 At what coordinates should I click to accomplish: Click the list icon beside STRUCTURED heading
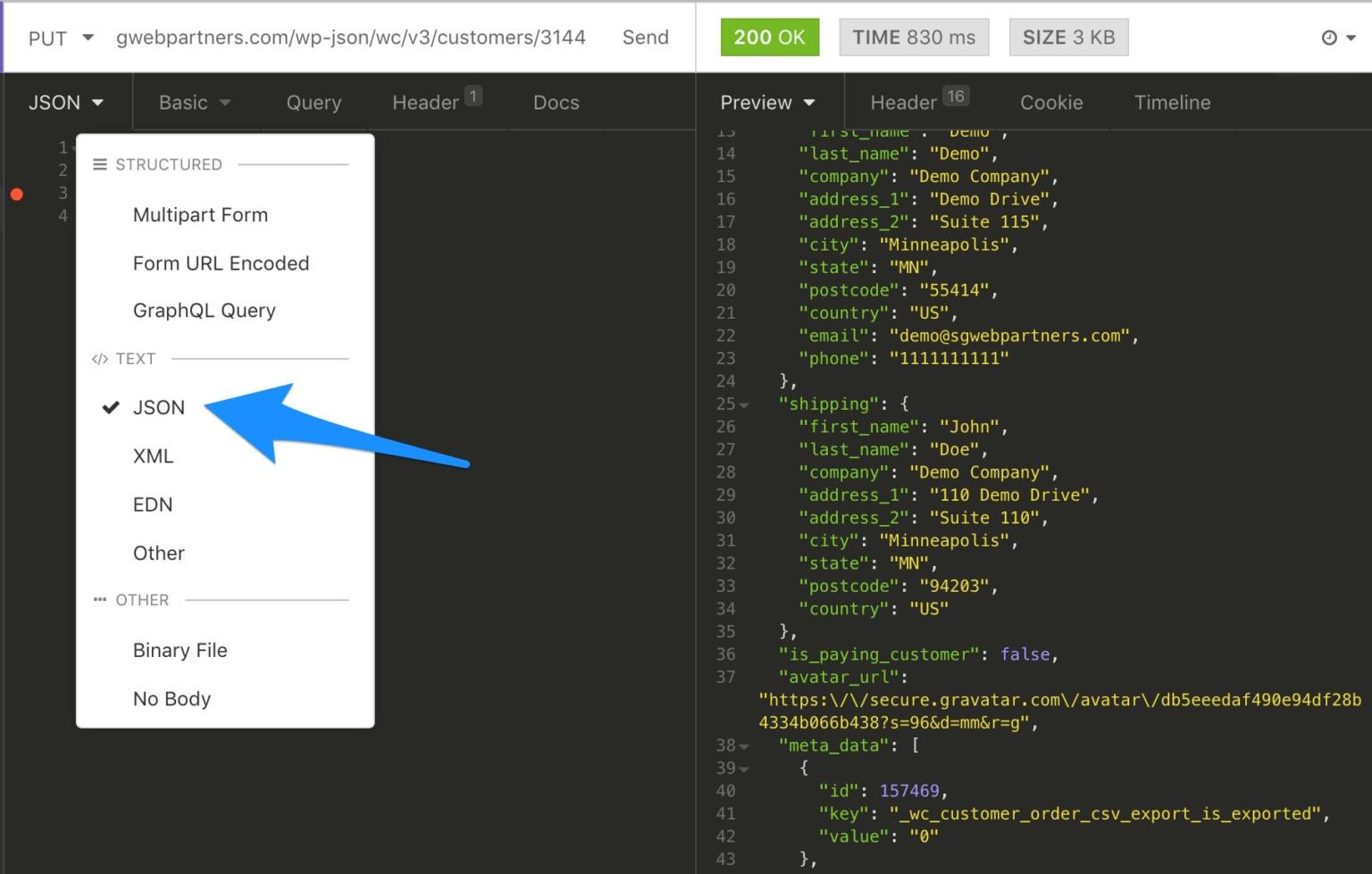point(100,164)
